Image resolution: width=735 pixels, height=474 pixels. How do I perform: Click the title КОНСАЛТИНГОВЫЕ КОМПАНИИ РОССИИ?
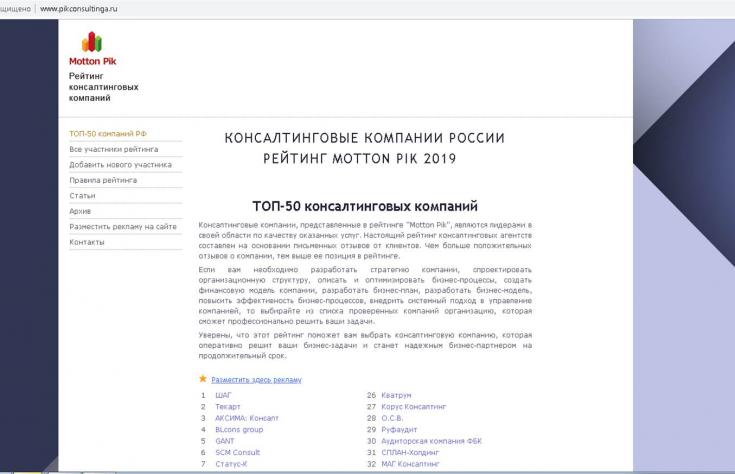click(365, 138)
